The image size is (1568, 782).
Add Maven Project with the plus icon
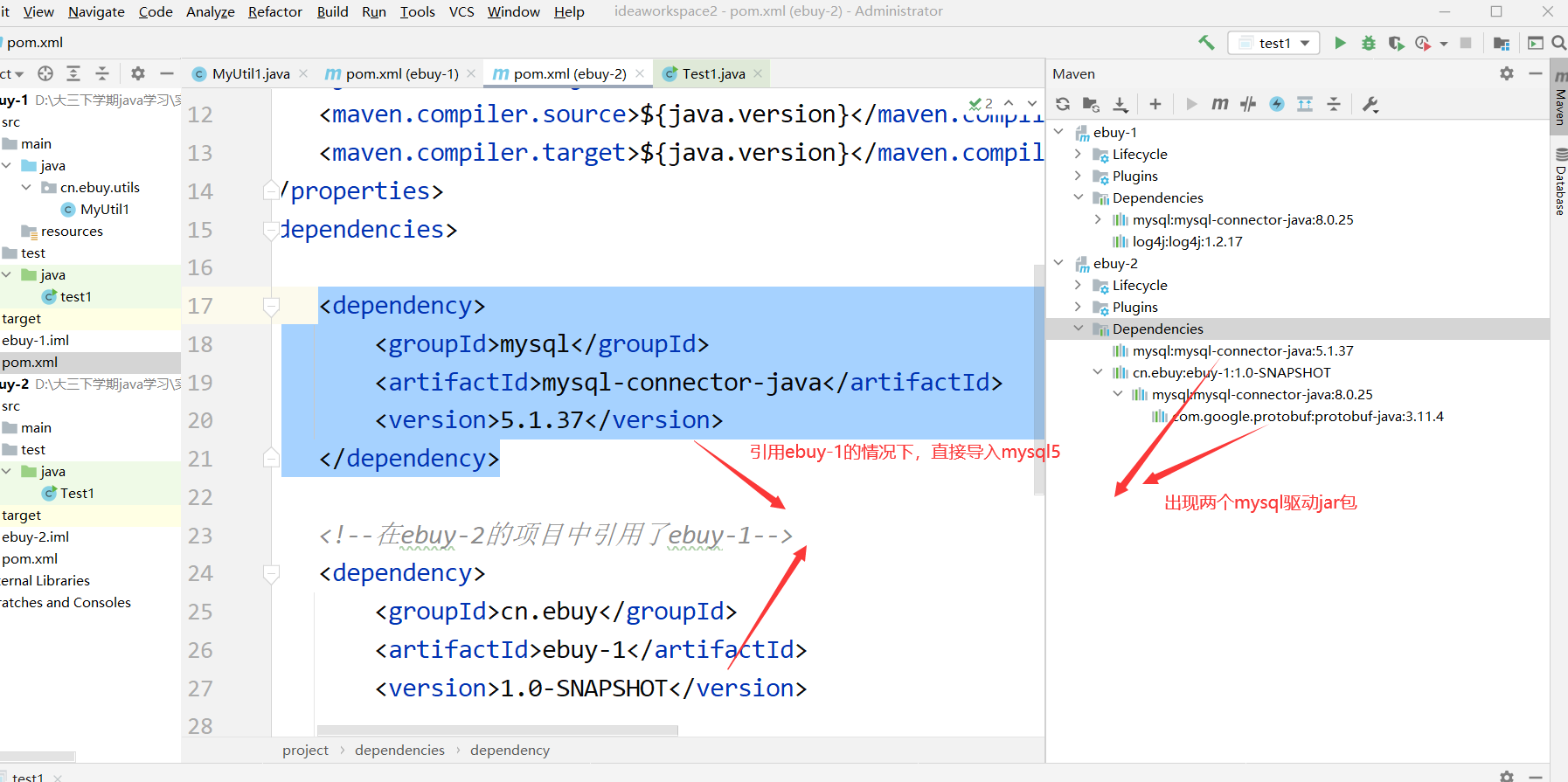point(1155,104)
